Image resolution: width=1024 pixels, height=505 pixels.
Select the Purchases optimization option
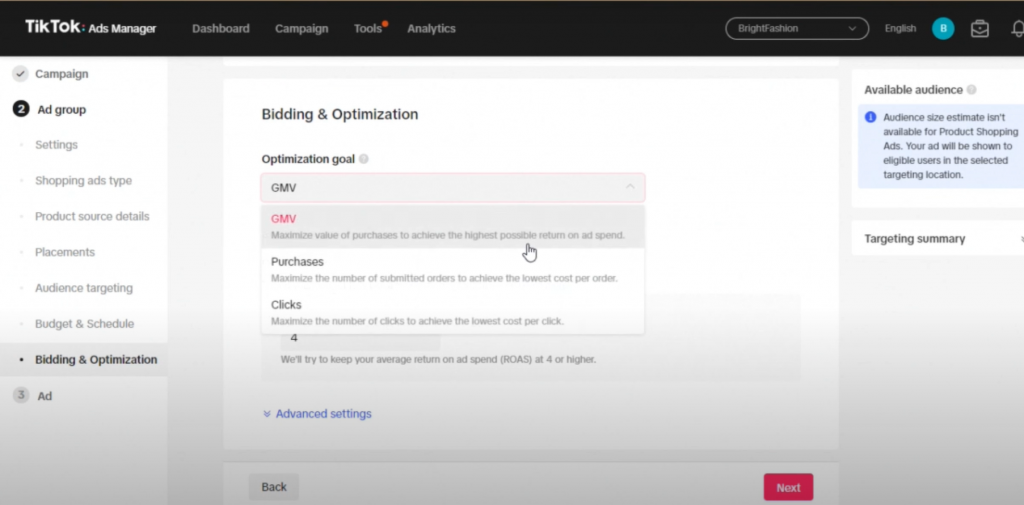point(297,262)
